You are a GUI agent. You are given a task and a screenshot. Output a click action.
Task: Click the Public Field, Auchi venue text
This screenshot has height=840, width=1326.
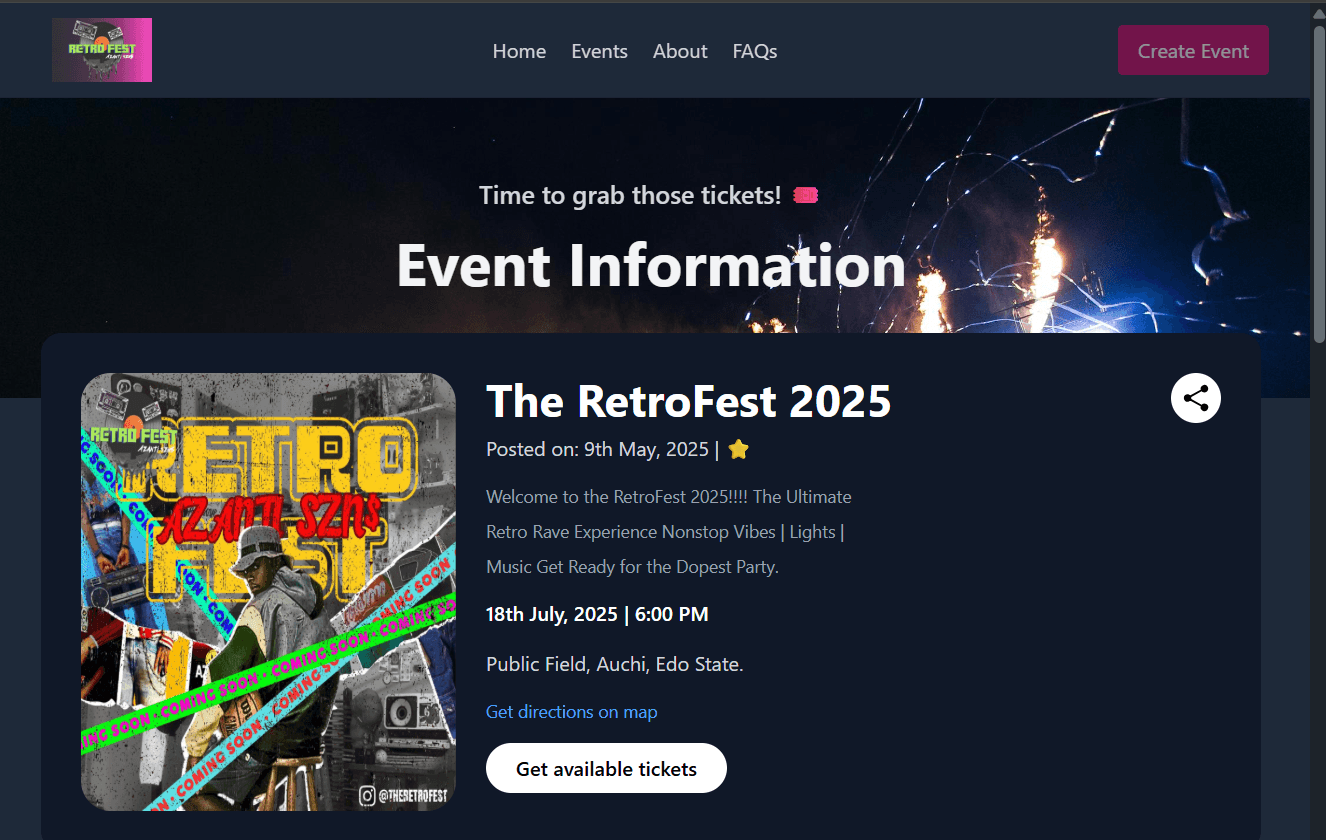click(614, 664)
